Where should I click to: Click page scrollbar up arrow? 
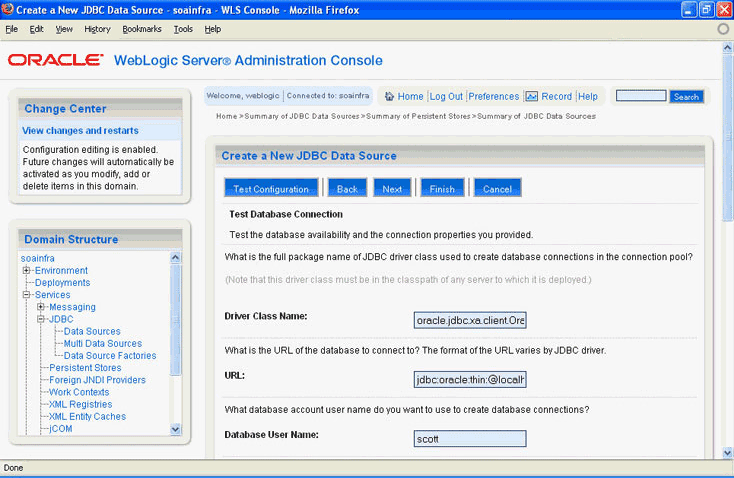tap(727, 47)
